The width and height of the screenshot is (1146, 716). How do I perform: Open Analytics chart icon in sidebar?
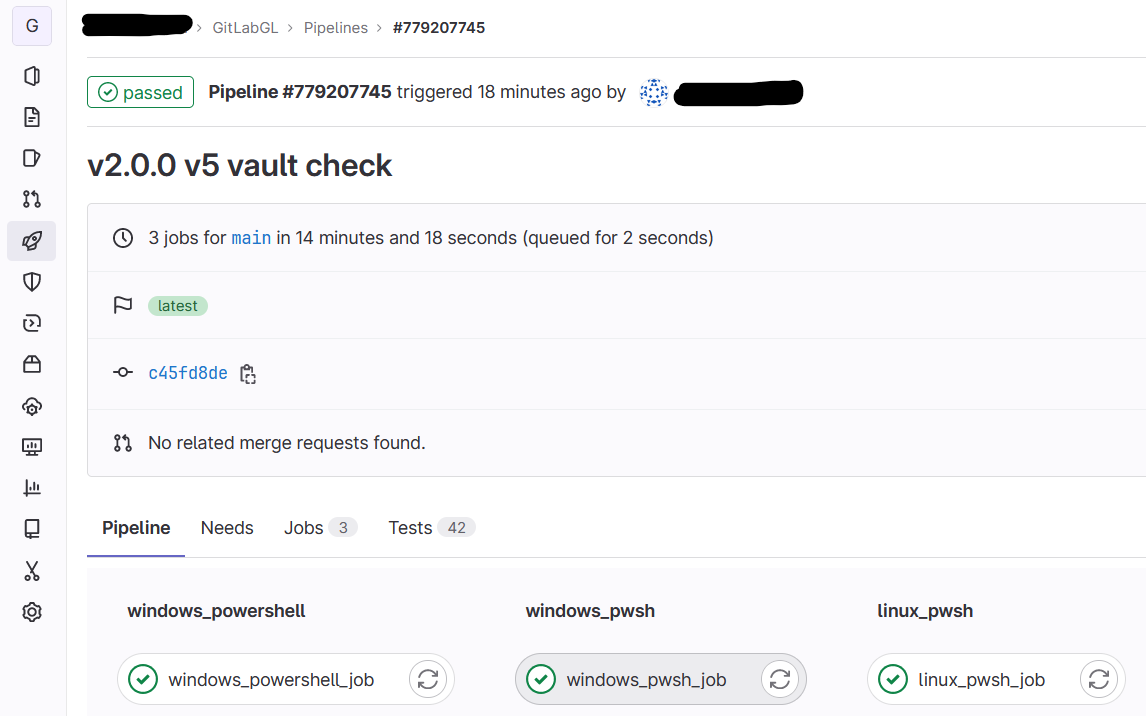coord(31,487)
